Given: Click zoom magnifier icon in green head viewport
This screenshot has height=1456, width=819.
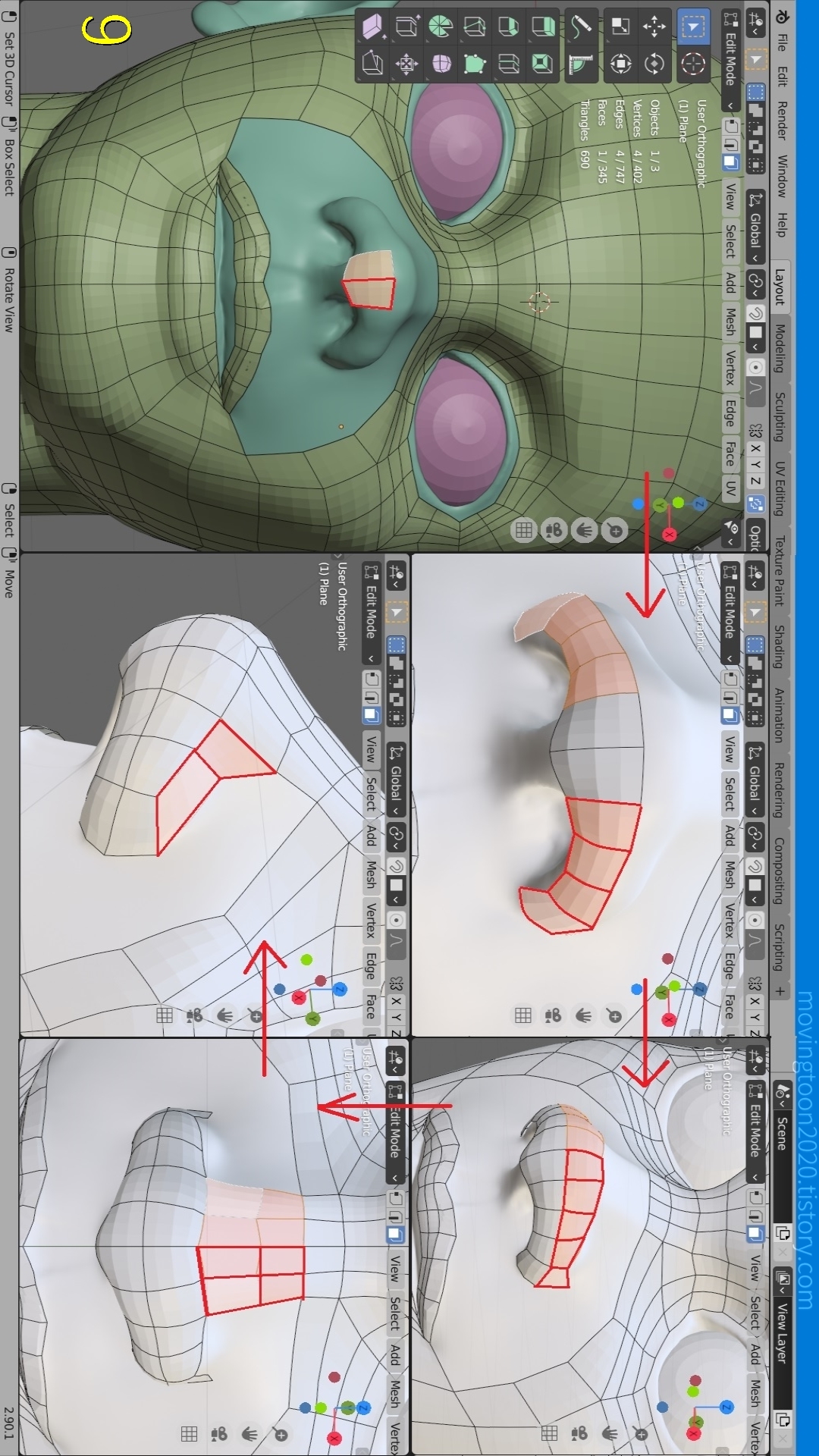Looking at the screenshot, I should click(615, 530).
